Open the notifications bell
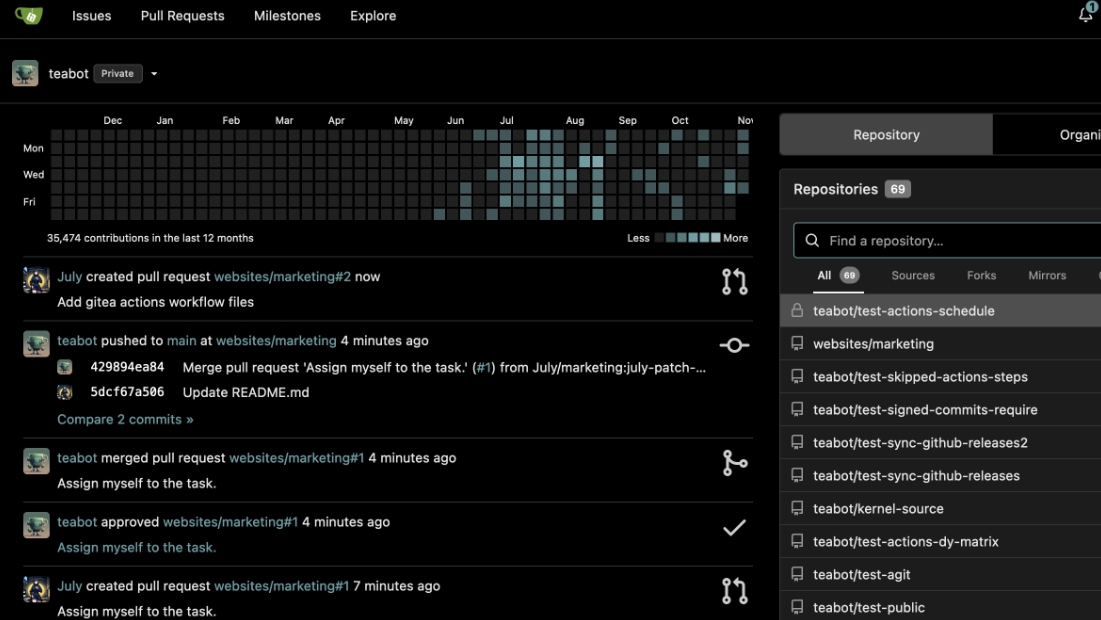1101x620 pixels. coord(1084,15)
